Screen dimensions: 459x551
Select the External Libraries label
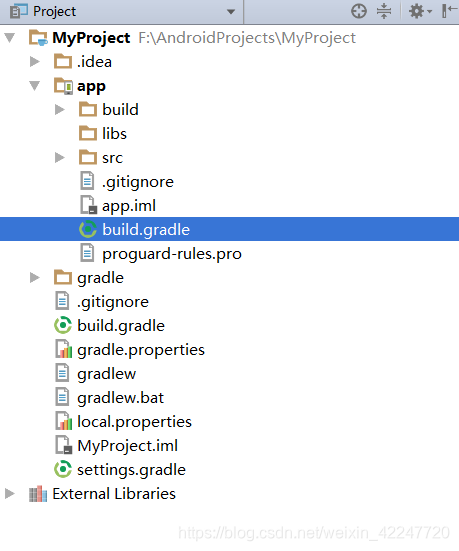click(x=114, y=494)
